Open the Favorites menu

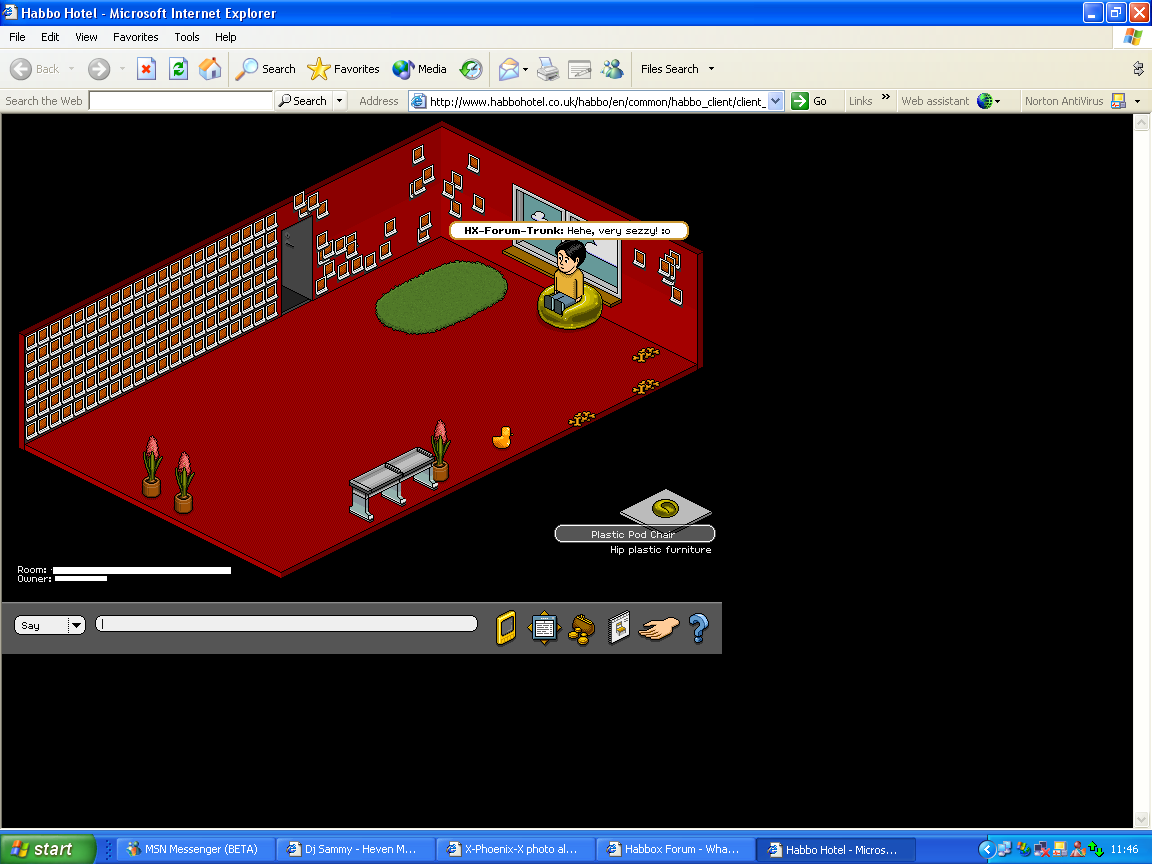[135, 37]
